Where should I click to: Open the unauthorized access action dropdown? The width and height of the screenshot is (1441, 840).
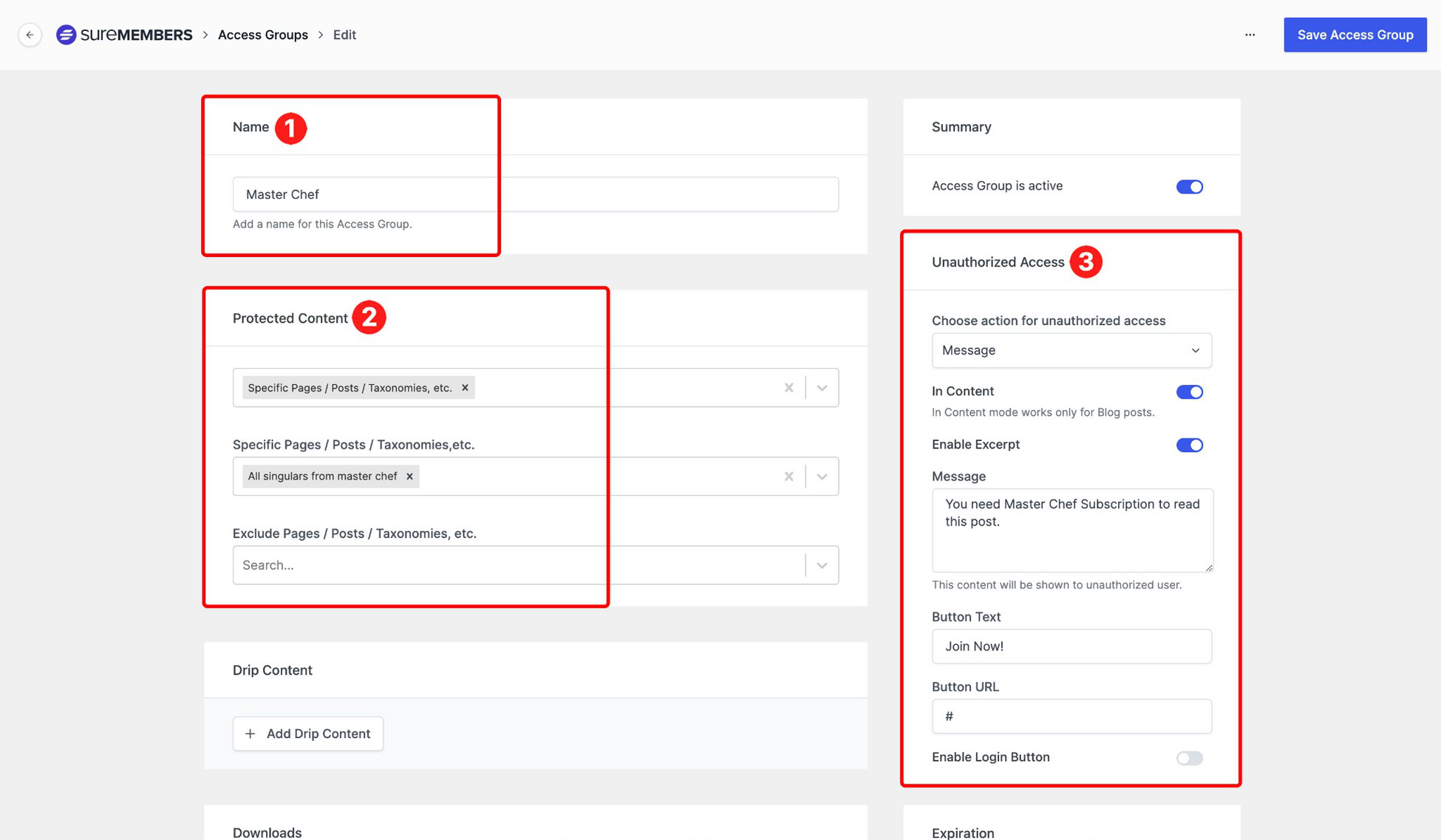point(1069,350)
